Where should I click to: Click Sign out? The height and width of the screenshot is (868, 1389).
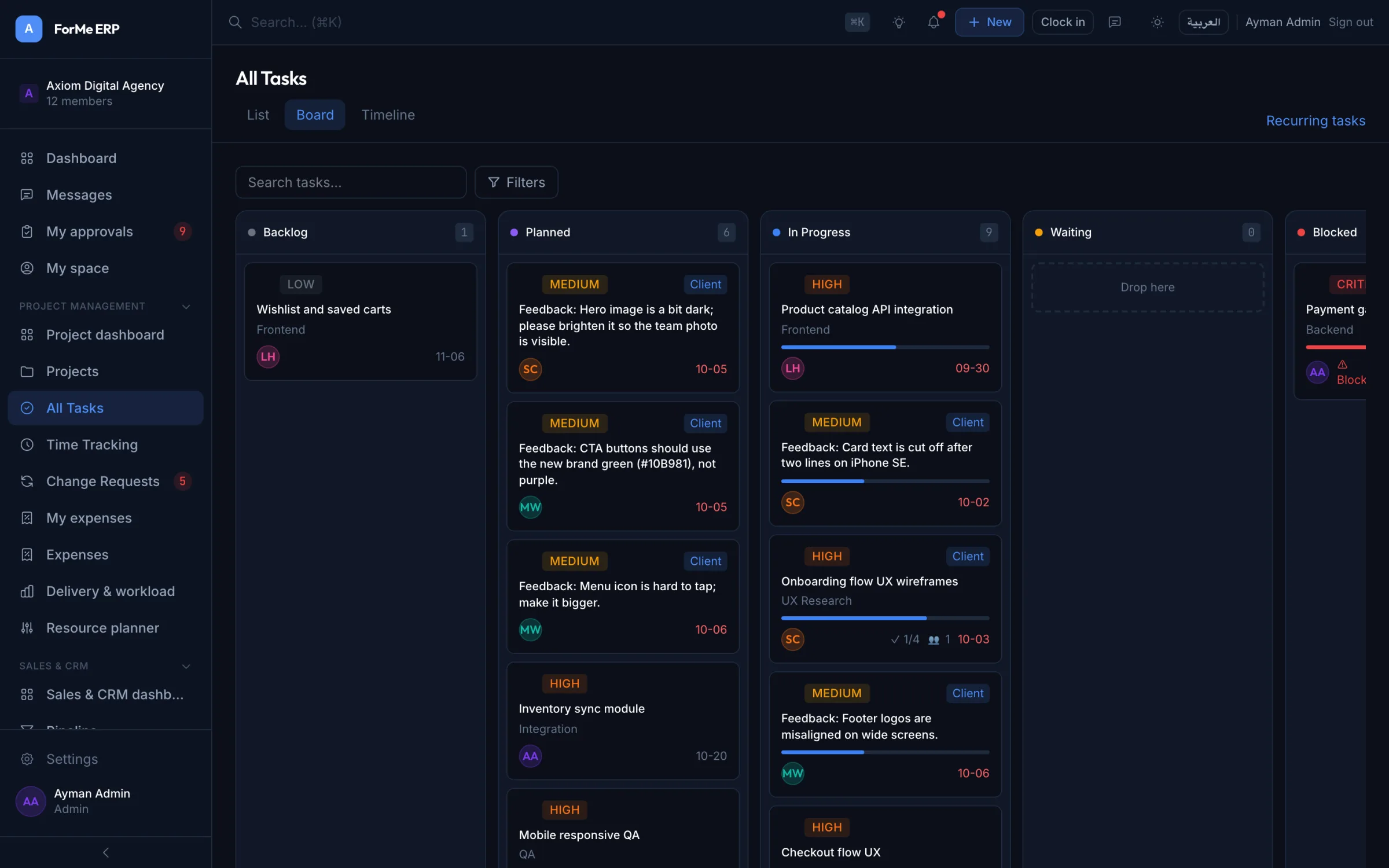(1350, 22)
